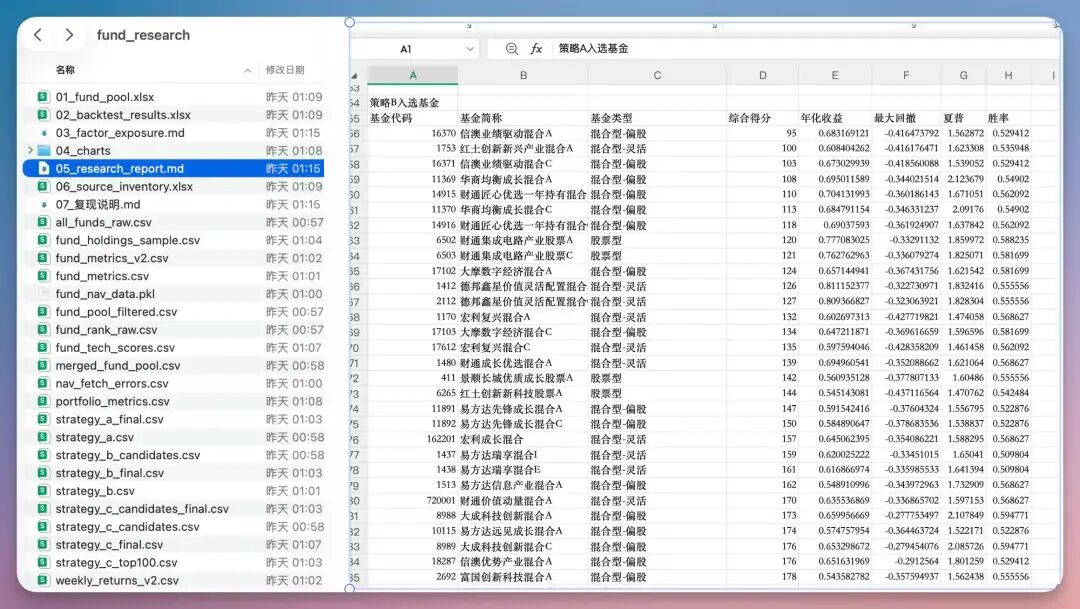The width and height of the screenshot is (1080, 609).
Task: Click the file icon of strategy_c_final.csv
Action: (x=43, y=544)
